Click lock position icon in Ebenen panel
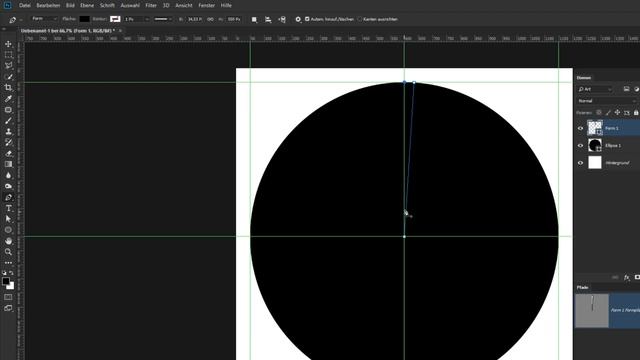Screen dimensions: 640x360 617,112
